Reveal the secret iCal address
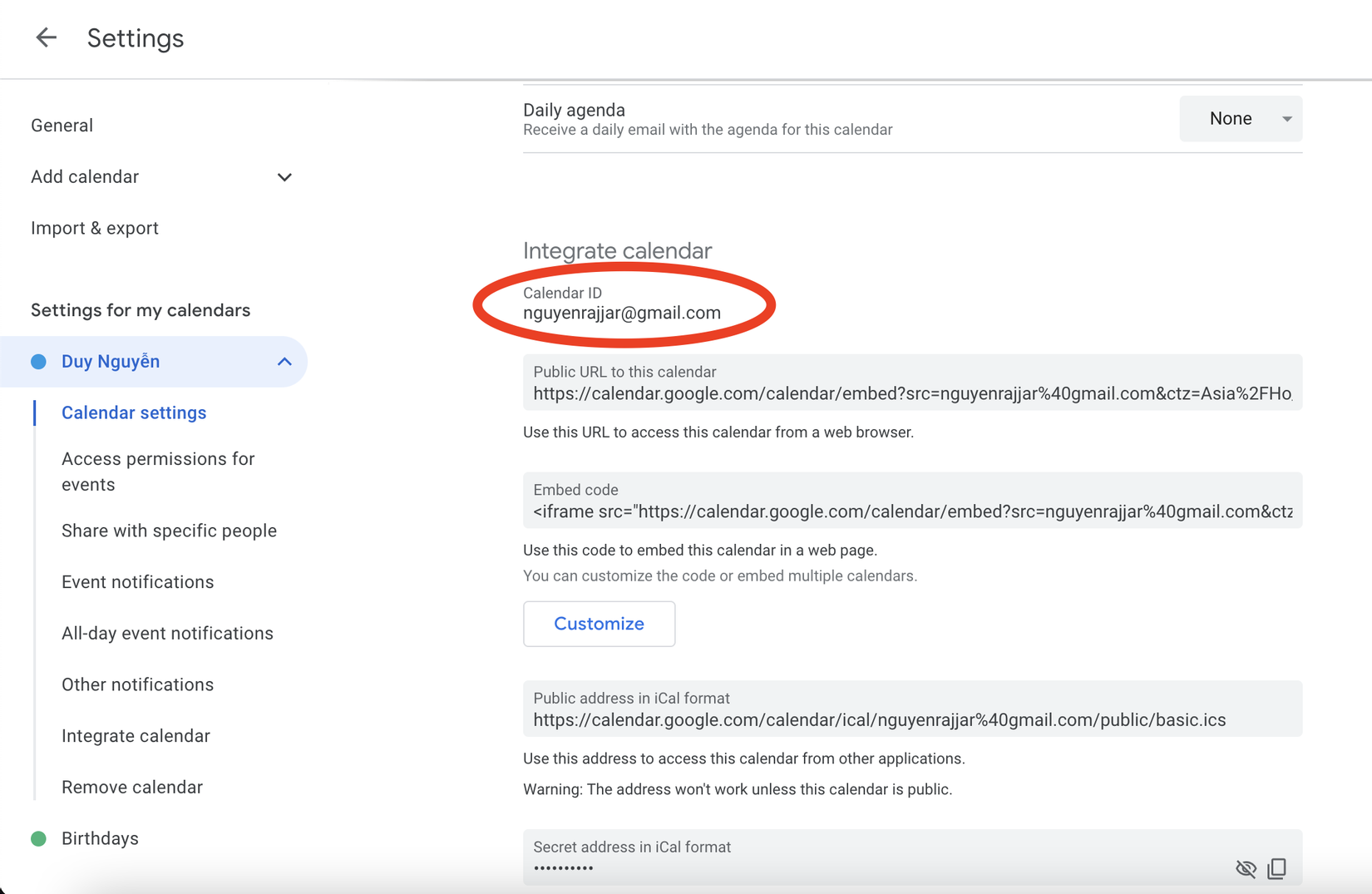Image resolution: width=1372 pixels, height=894 pixels. tap(1245, 869)
